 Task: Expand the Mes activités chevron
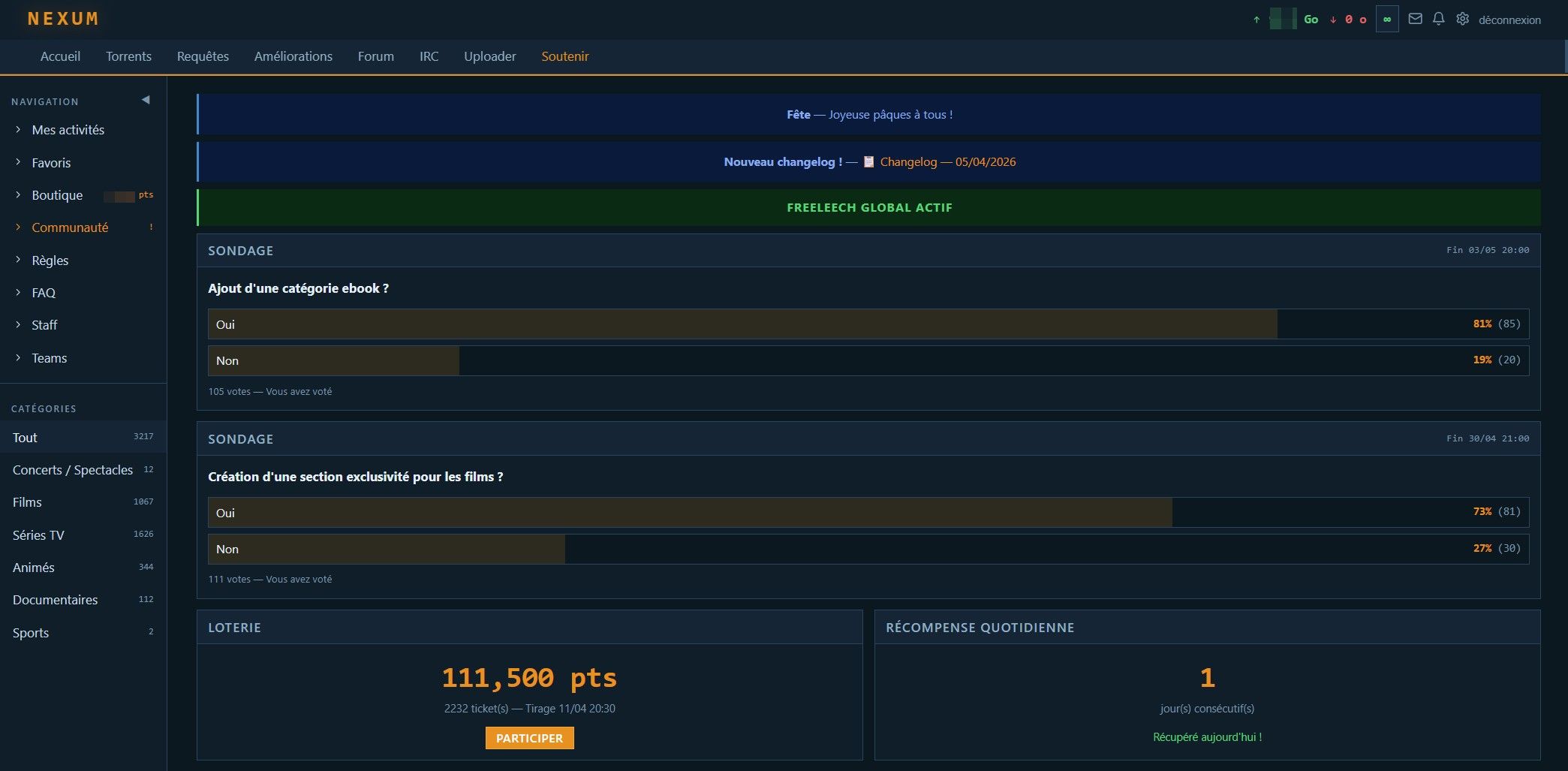pos(18,130)
